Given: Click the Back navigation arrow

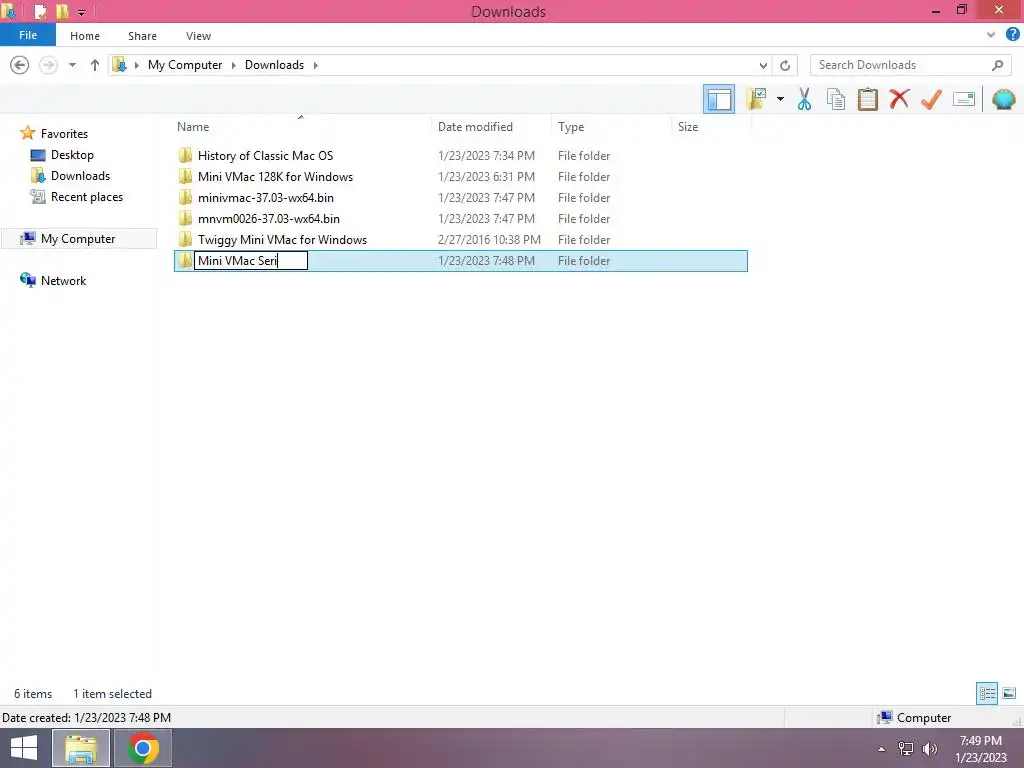Looking at the screenshot, I should [x=20, y=65].
